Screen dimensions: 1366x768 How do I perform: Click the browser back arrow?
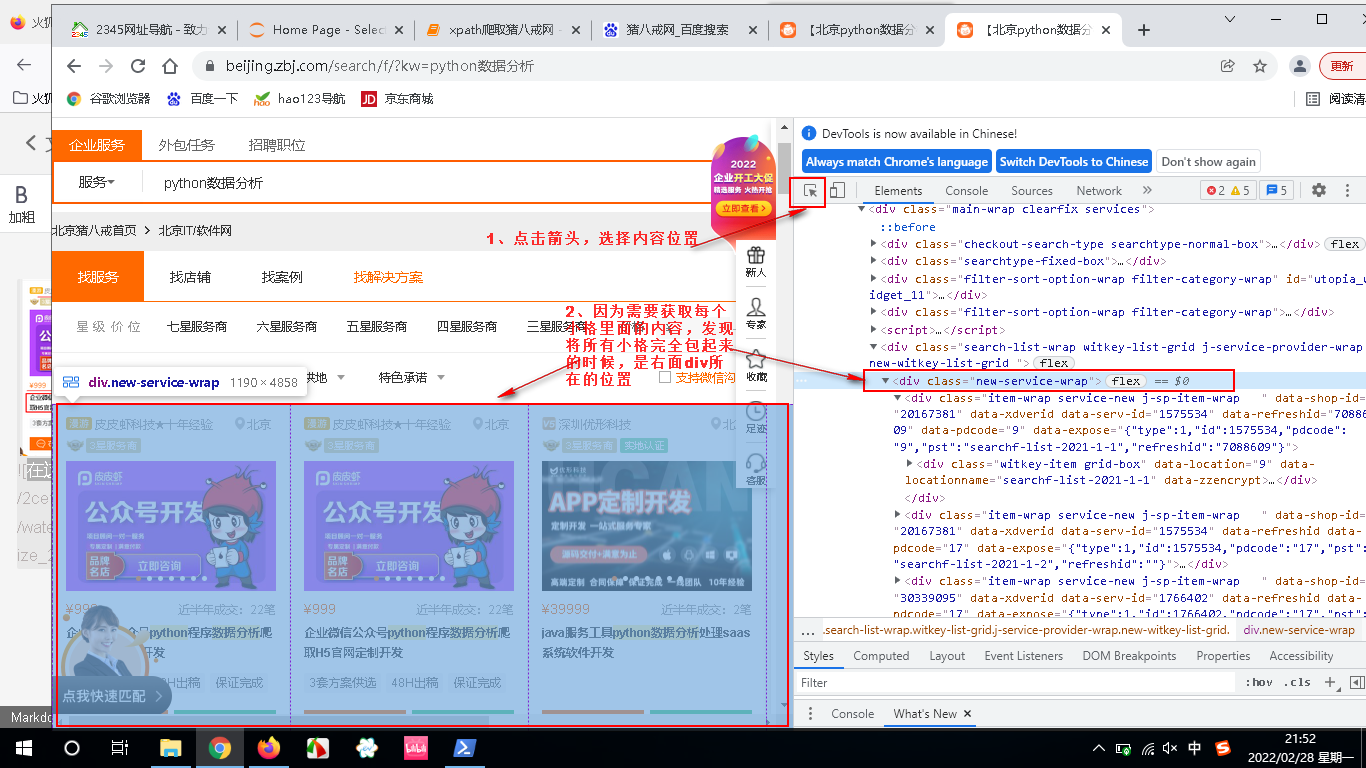73,66
